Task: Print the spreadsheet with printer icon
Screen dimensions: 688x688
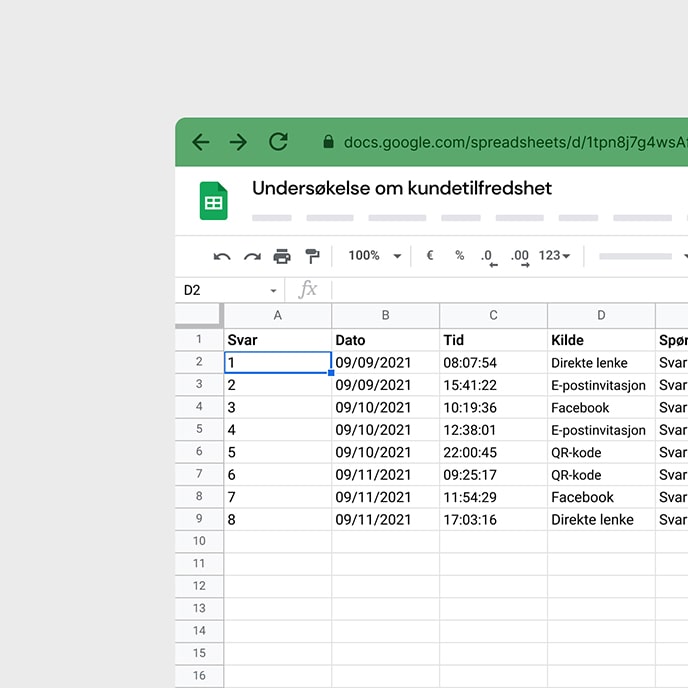Action: [x=282, y=256]
